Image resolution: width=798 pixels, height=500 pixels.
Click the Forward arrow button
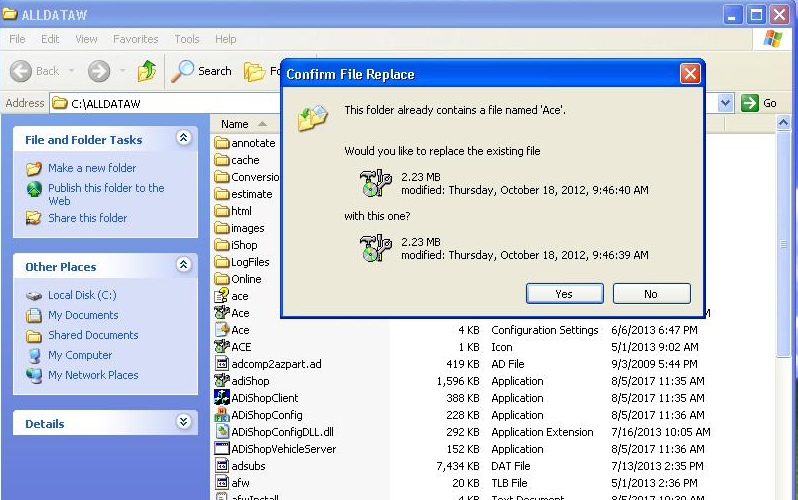pyautogui.click(x=99, y=71)
